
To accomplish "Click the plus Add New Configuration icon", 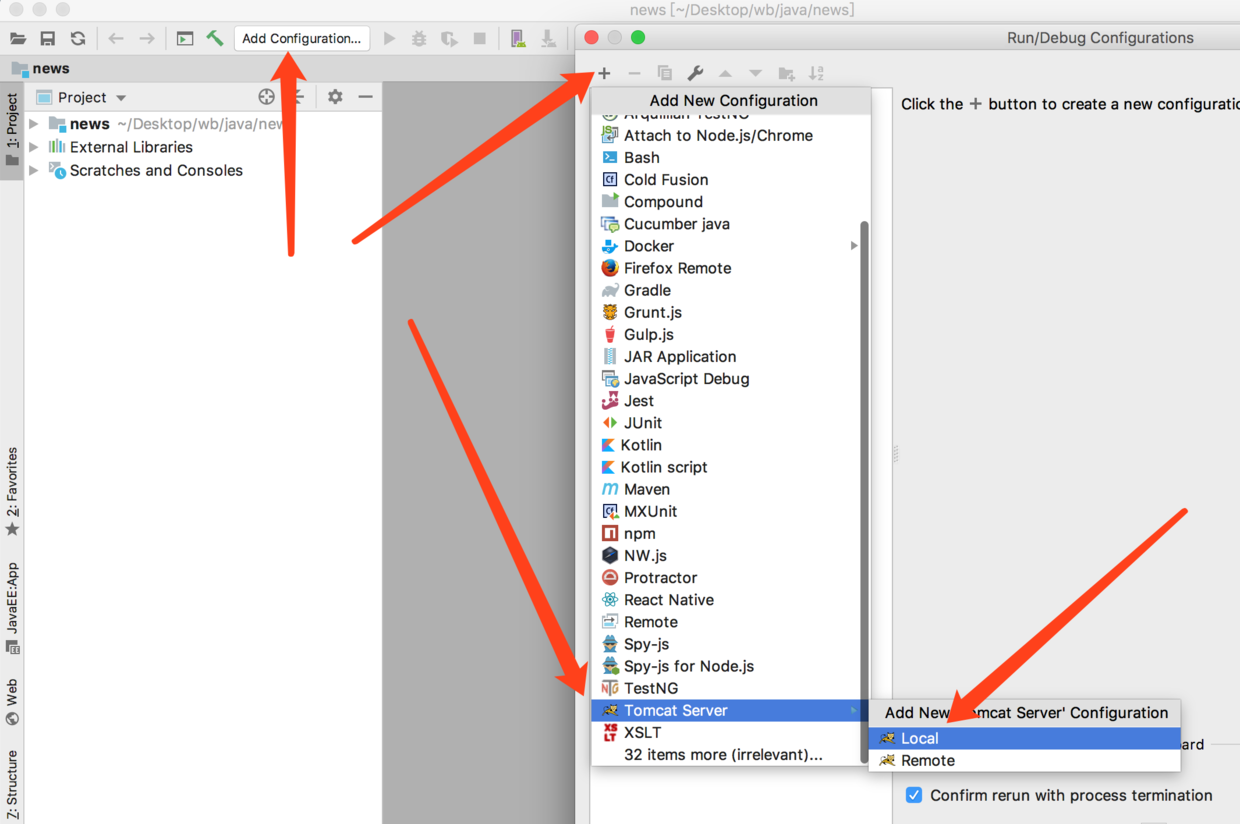I will point(604,73).
